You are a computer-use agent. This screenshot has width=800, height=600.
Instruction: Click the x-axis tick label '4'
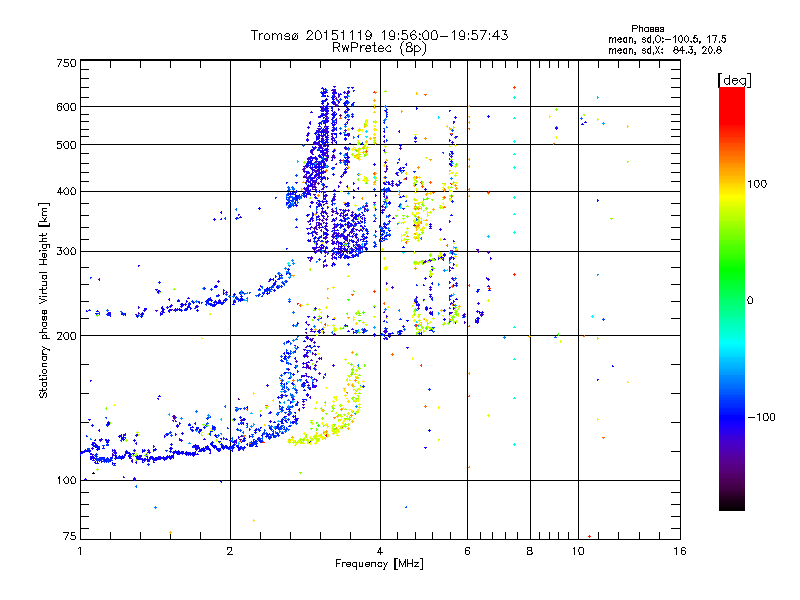[380, 551]
